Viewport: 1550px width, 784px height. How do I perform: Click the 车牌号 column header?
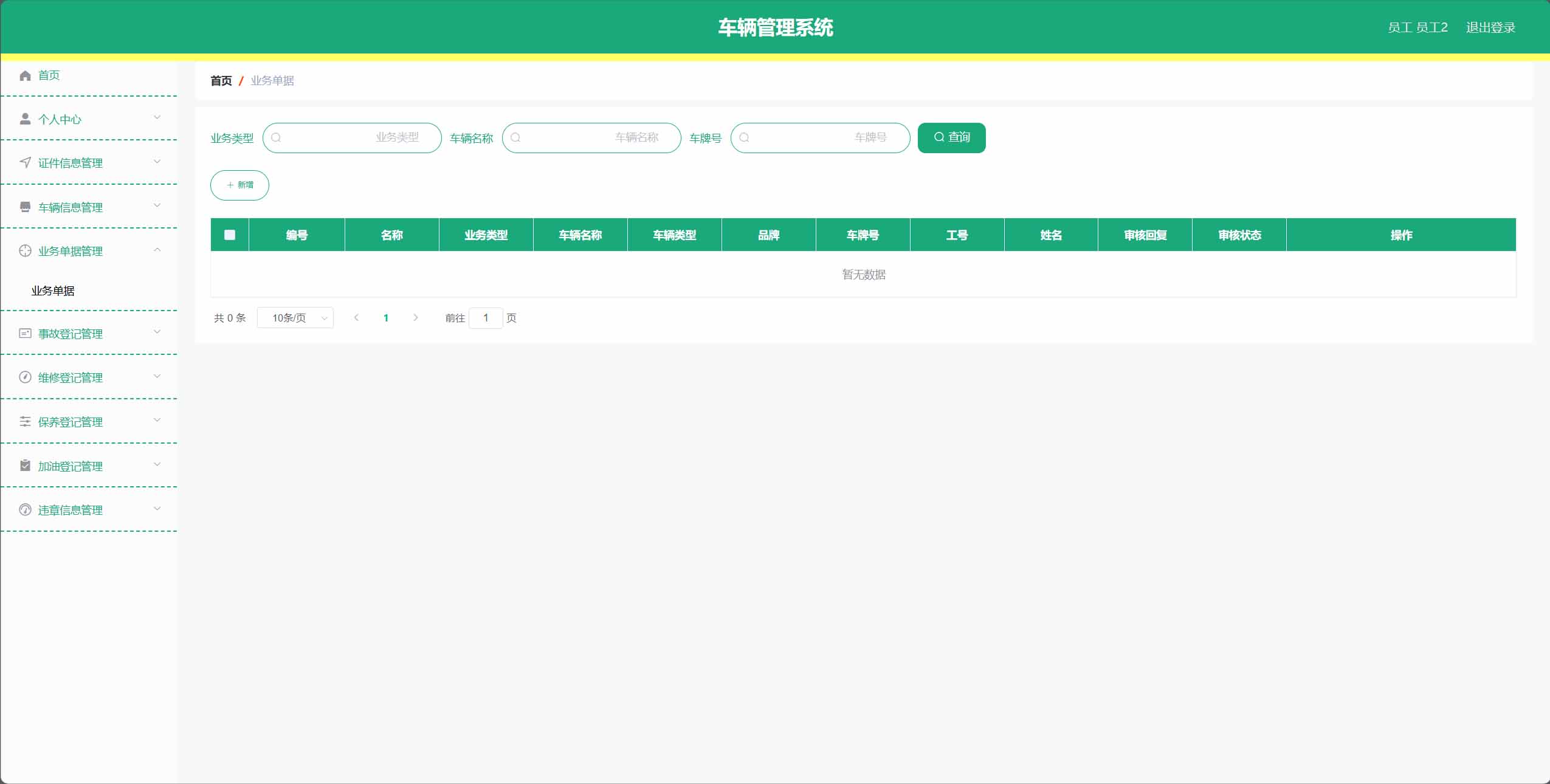click(863, 235)
